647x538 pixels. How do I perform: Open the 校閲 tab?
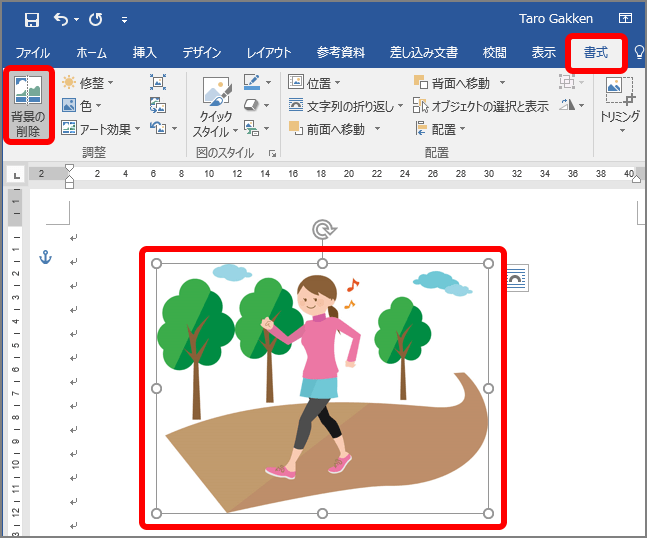pos(494,53)
